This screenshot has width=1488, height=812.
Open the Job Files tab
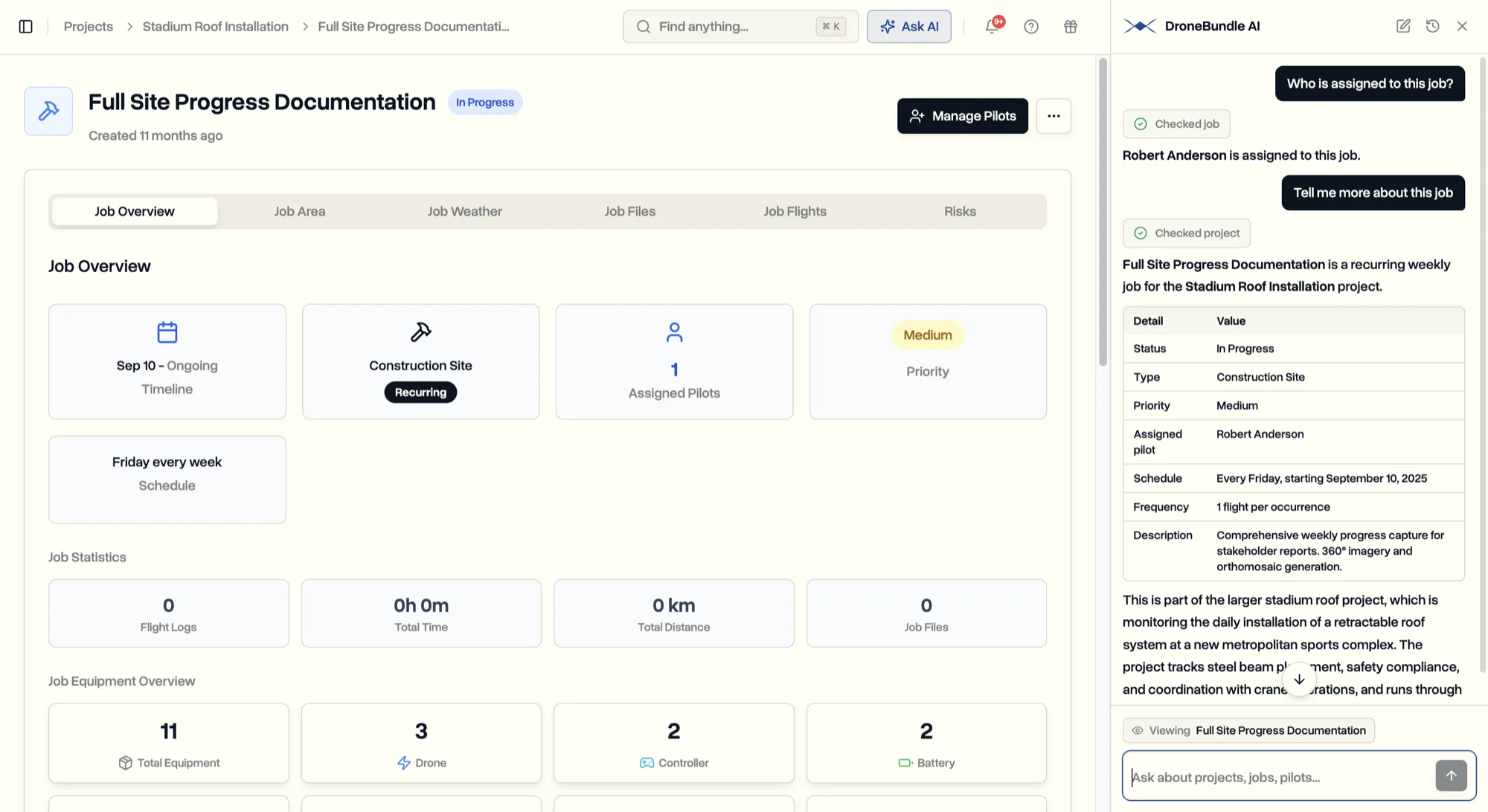(x=630, y=211)
